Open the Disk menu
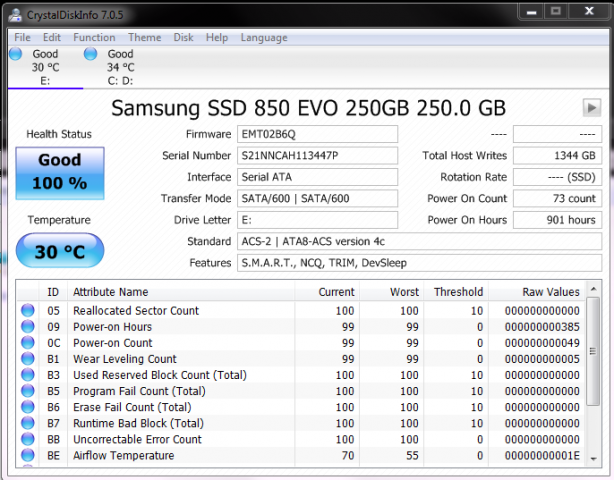Screen dimensions: 614x480 click(183, 37)
